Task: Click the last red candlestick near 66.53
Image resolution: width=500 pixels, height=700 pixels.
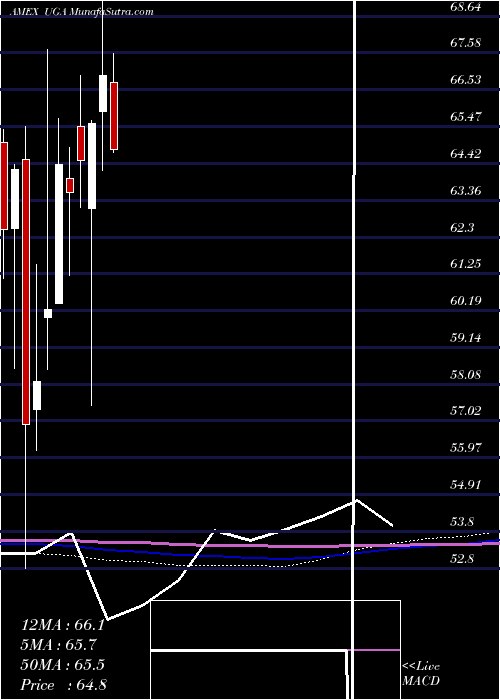Action: click(114, 116)
